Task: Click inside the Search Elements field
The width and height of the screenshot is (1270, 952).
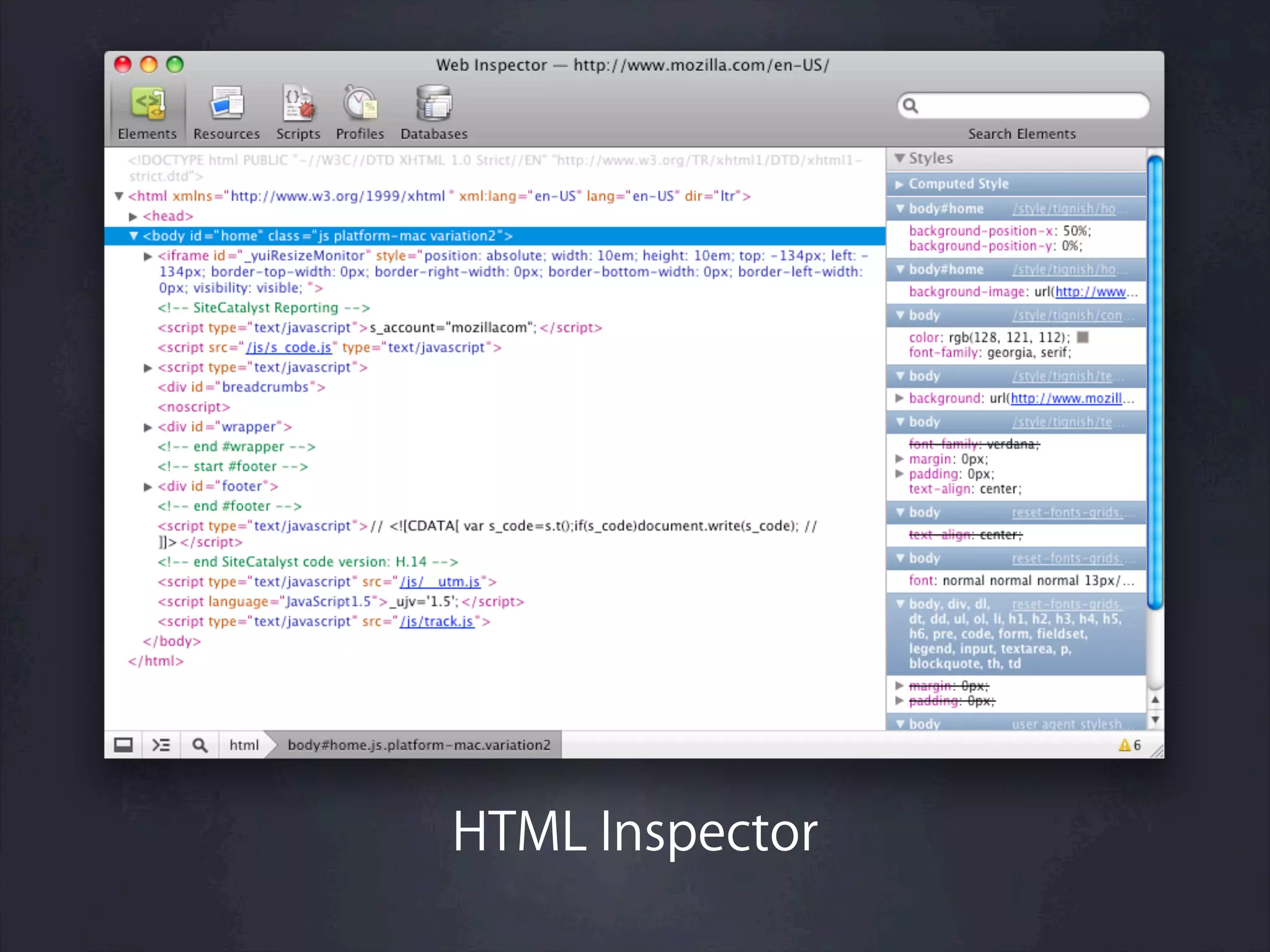Action: pos(1023,105)
